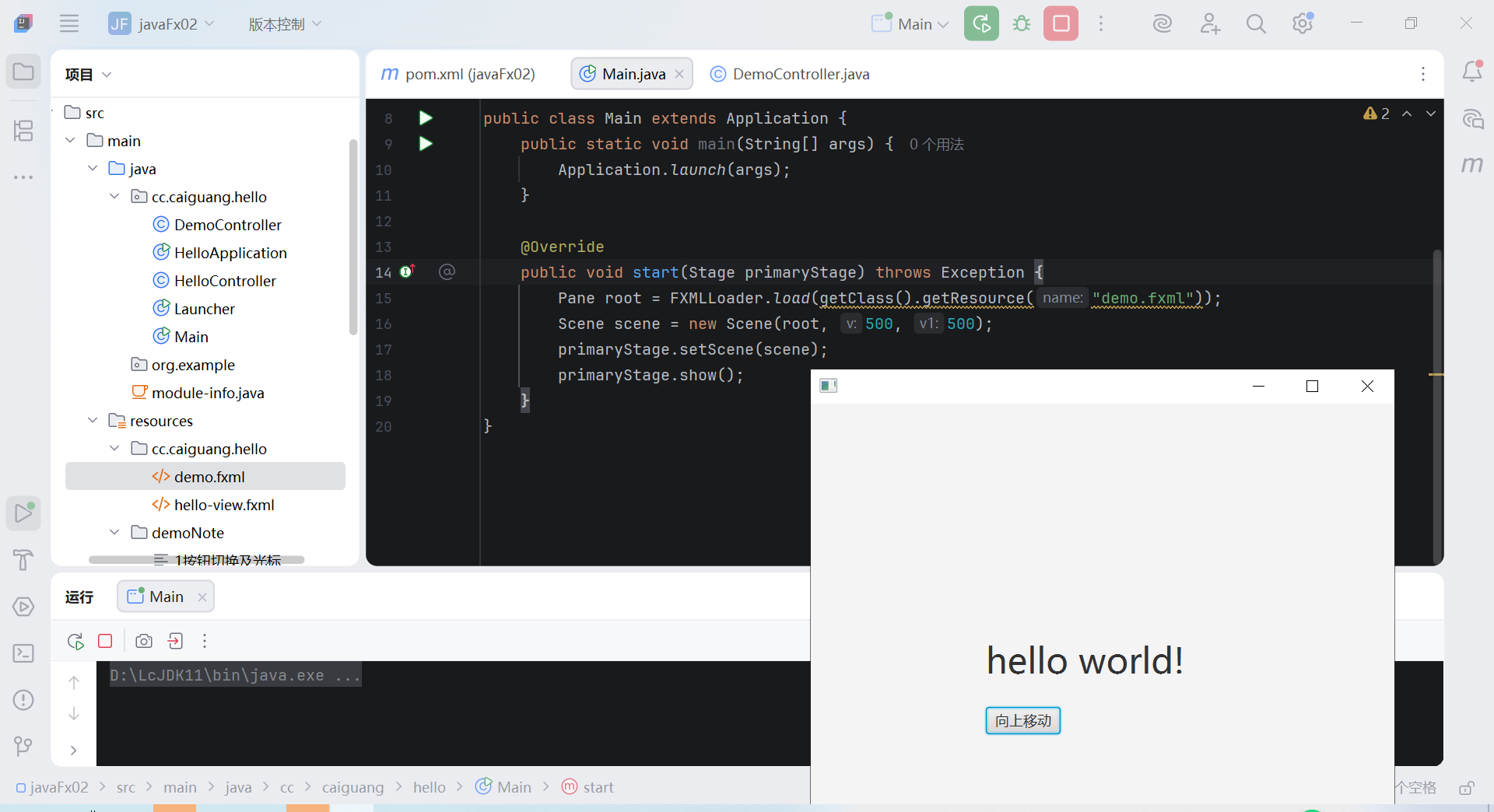
Task: Run class Main via line 8 gutter arrow
Action: coord(426,118)
